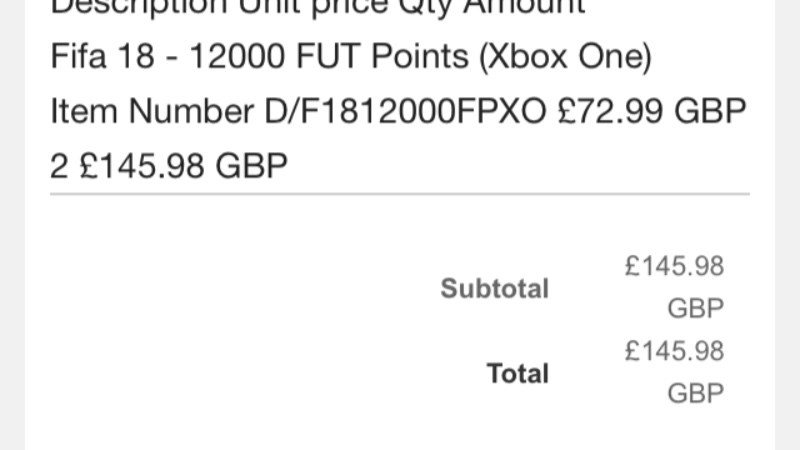Click the (Xbox One) platform text
The image size is (800, 450).
click(x=565, y=56)
